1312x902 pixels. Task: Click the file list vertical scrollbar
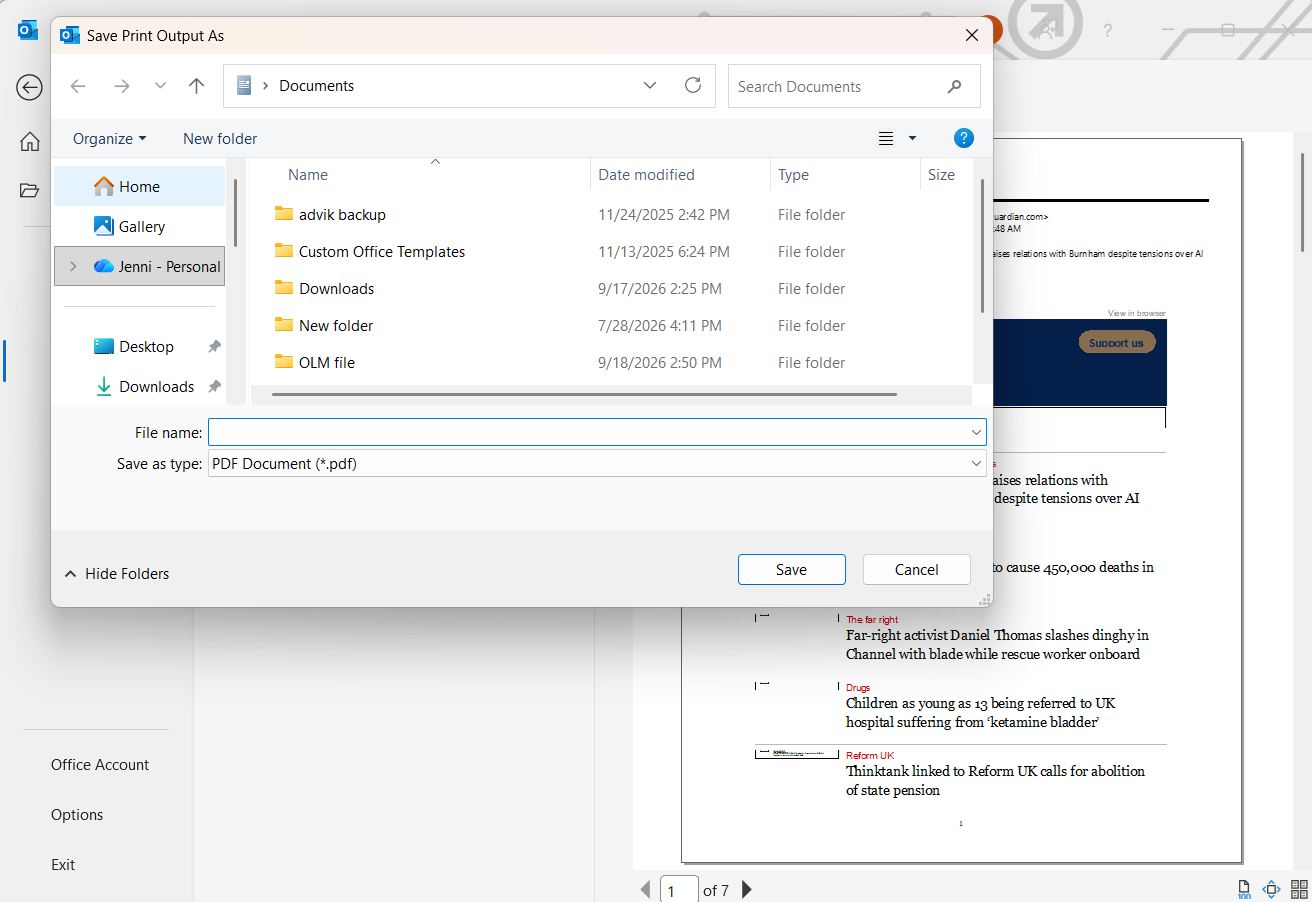983,246
